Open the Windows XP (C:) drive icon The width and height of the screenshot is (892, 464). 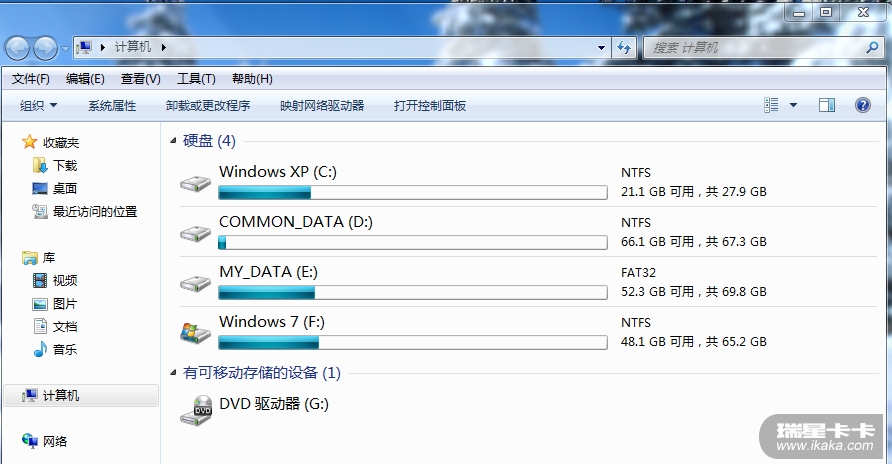coord(196,184)
